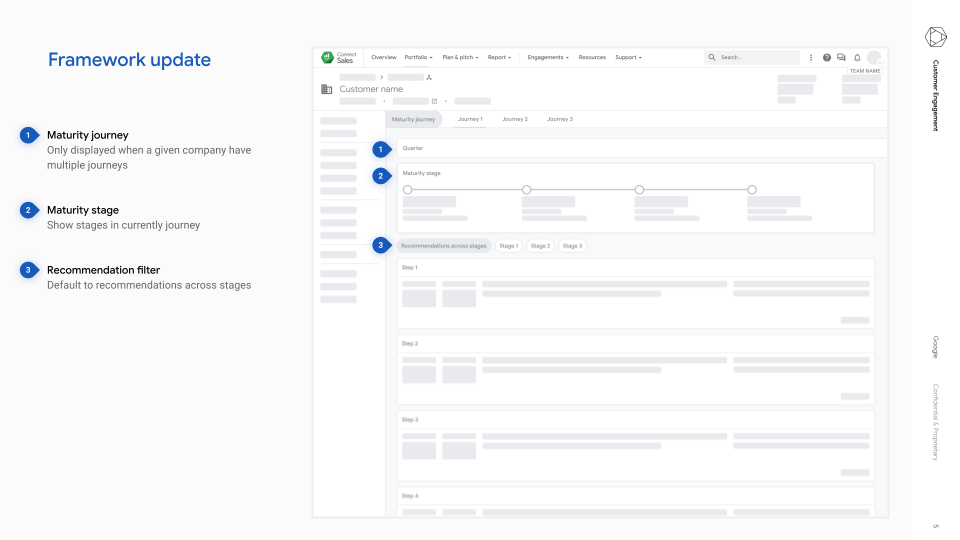The image size is (960, 540).
Task: Click the Maturity stage card label
Action: pyautogui.click(x=421, y=173)
